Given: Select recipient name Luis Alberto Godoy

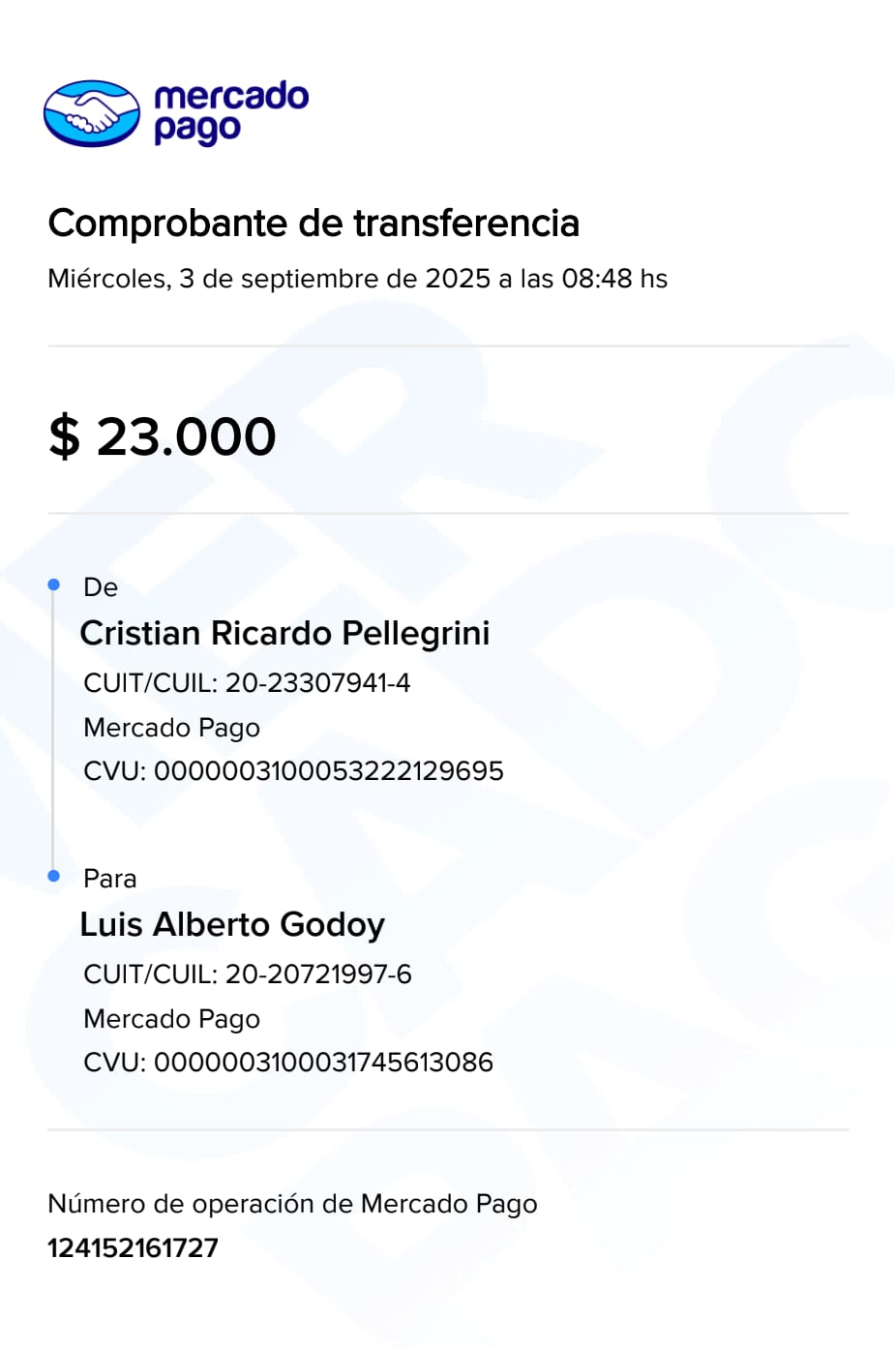Looking at the screenshot, I should coord(232,925).
